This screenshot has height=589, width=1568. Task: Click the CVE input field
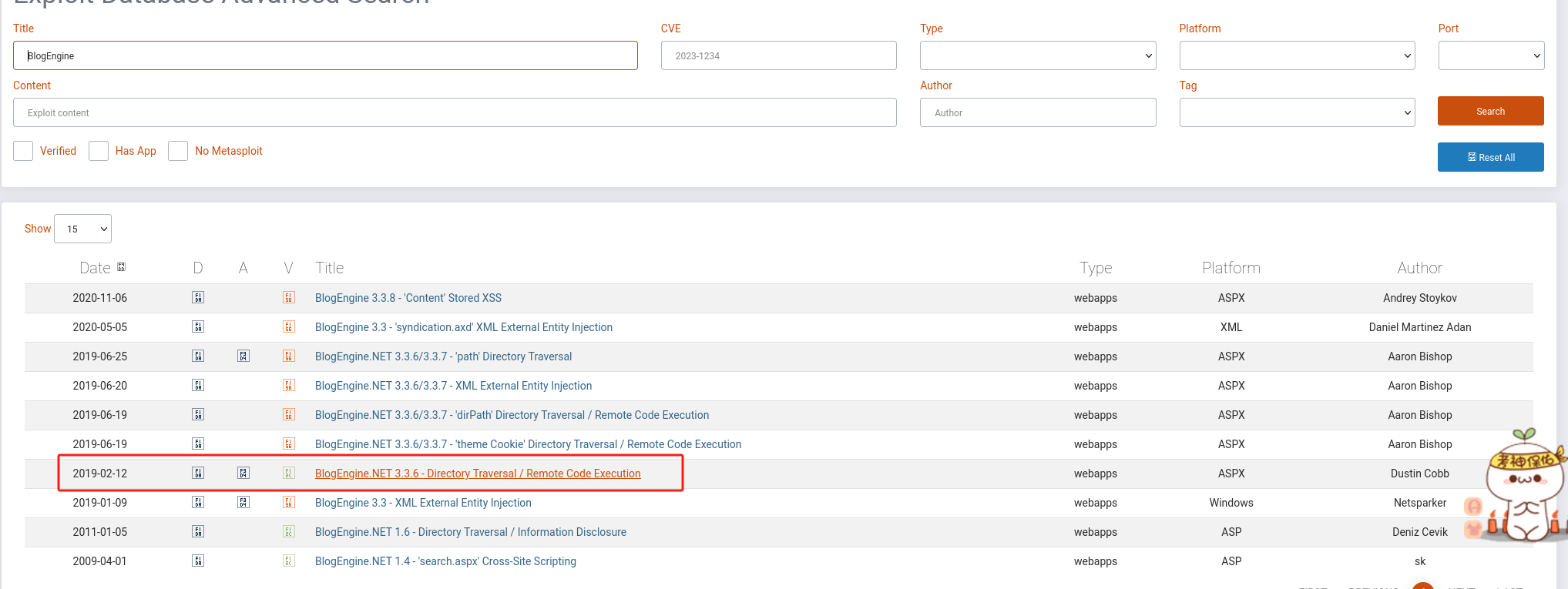click(x=778, y=55)
